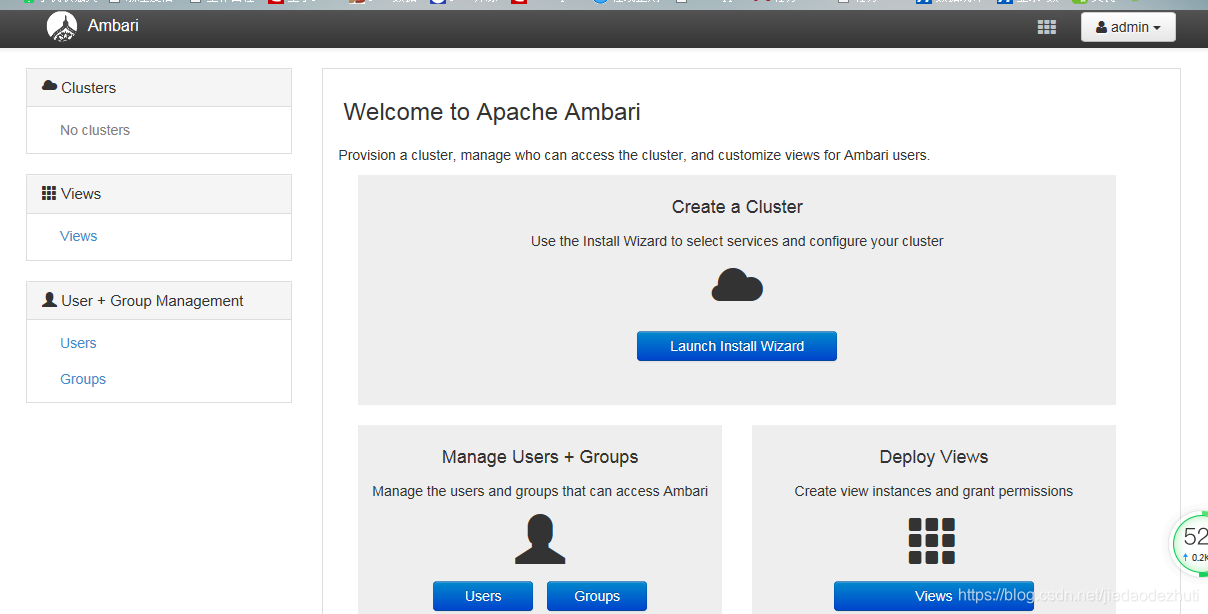Click the Views grid icon in sidebar
Viewport: 1208px width, 614px height.
[49, 193]
